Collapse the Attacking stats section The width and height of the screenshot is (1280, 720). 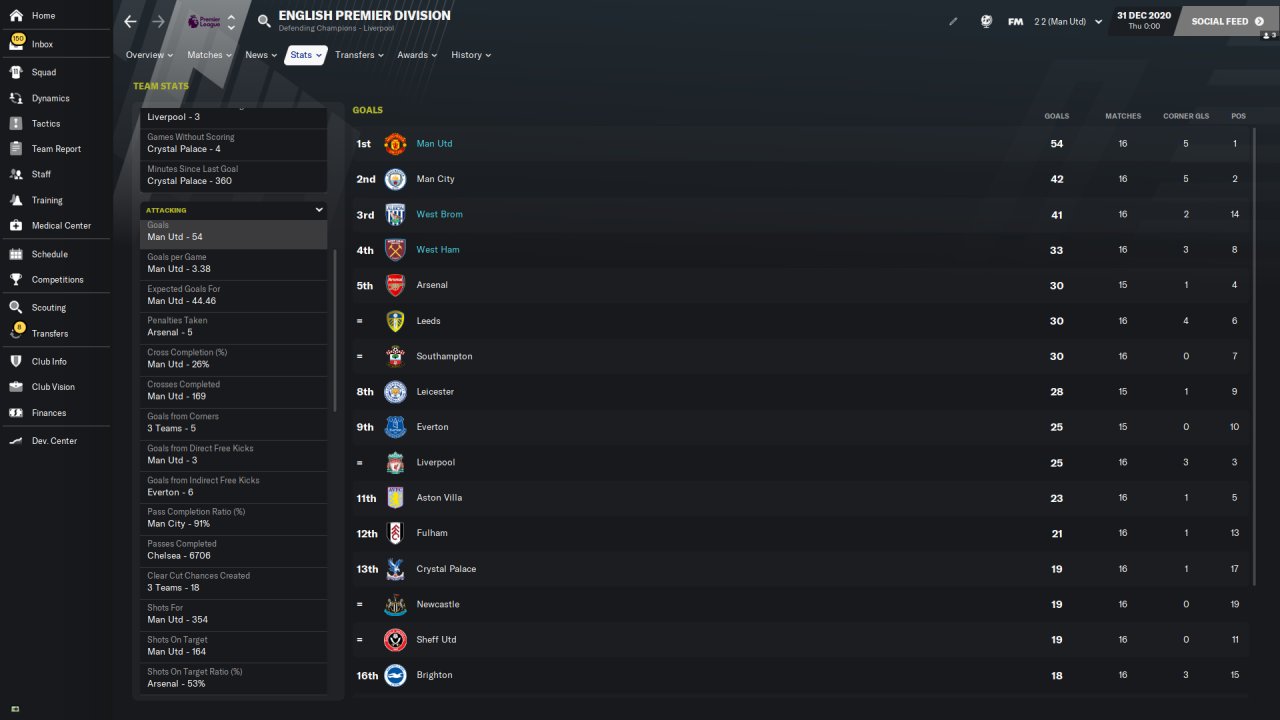(319, 210)
